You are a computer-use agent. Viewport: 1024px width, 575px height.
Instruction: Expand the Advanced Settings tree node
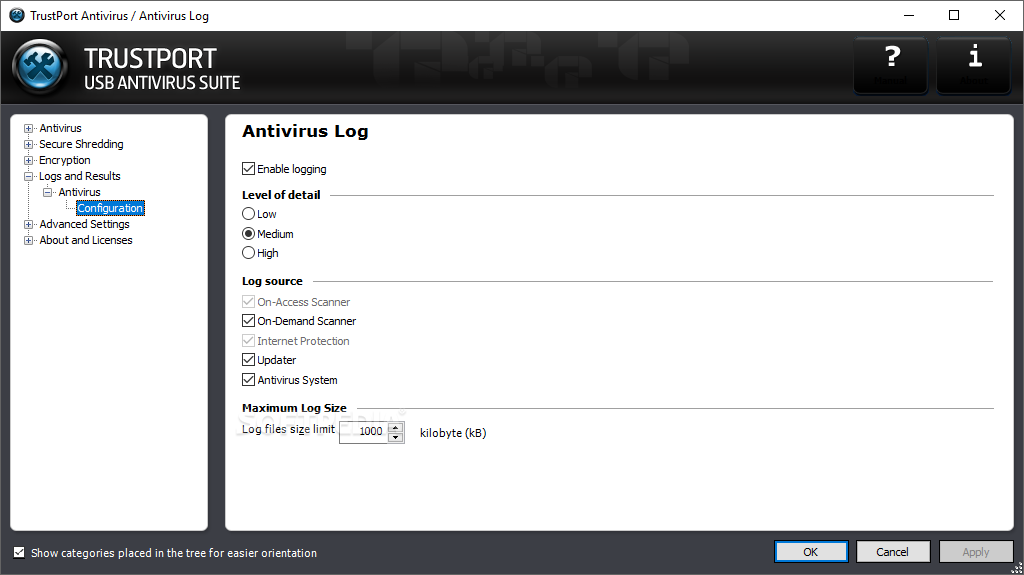coord(28,224)
